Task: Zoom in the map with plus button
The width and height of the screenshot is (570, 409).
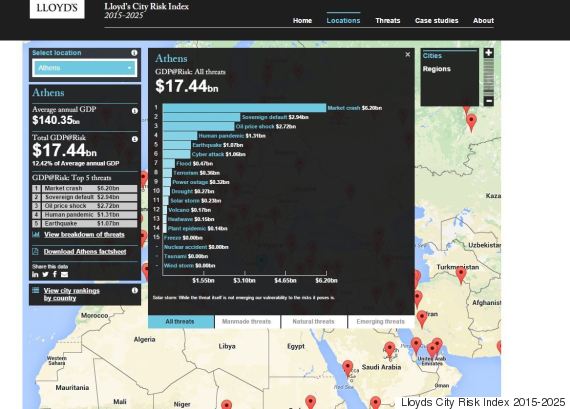Action: 489,53
